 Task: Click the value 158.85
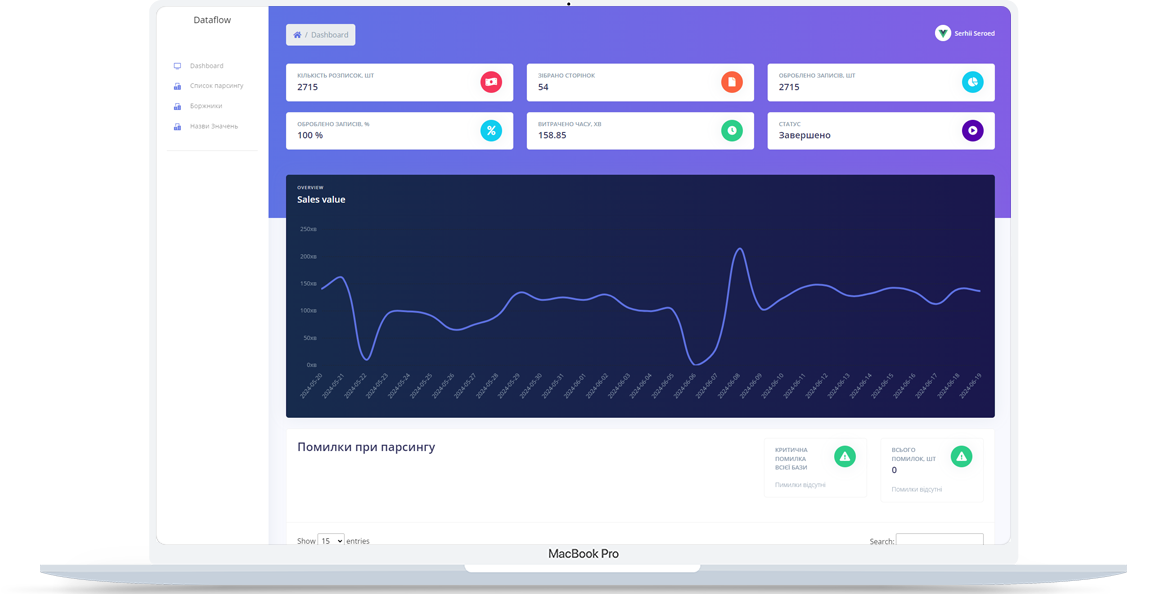click(x=552, y=136)
